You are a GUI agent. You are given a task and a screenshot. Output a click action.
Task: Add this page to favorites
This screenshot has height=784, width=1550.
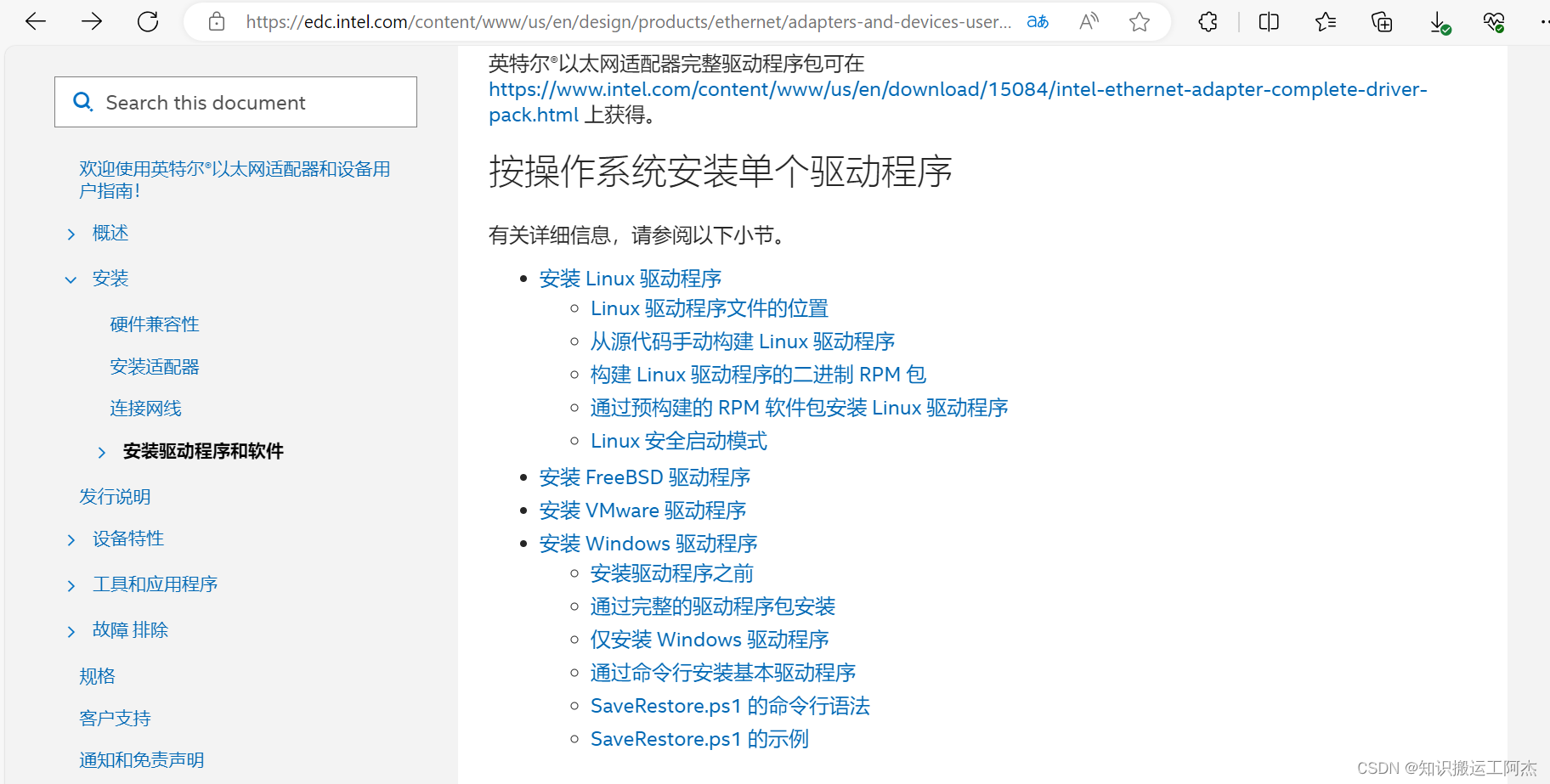[1140, 21]
